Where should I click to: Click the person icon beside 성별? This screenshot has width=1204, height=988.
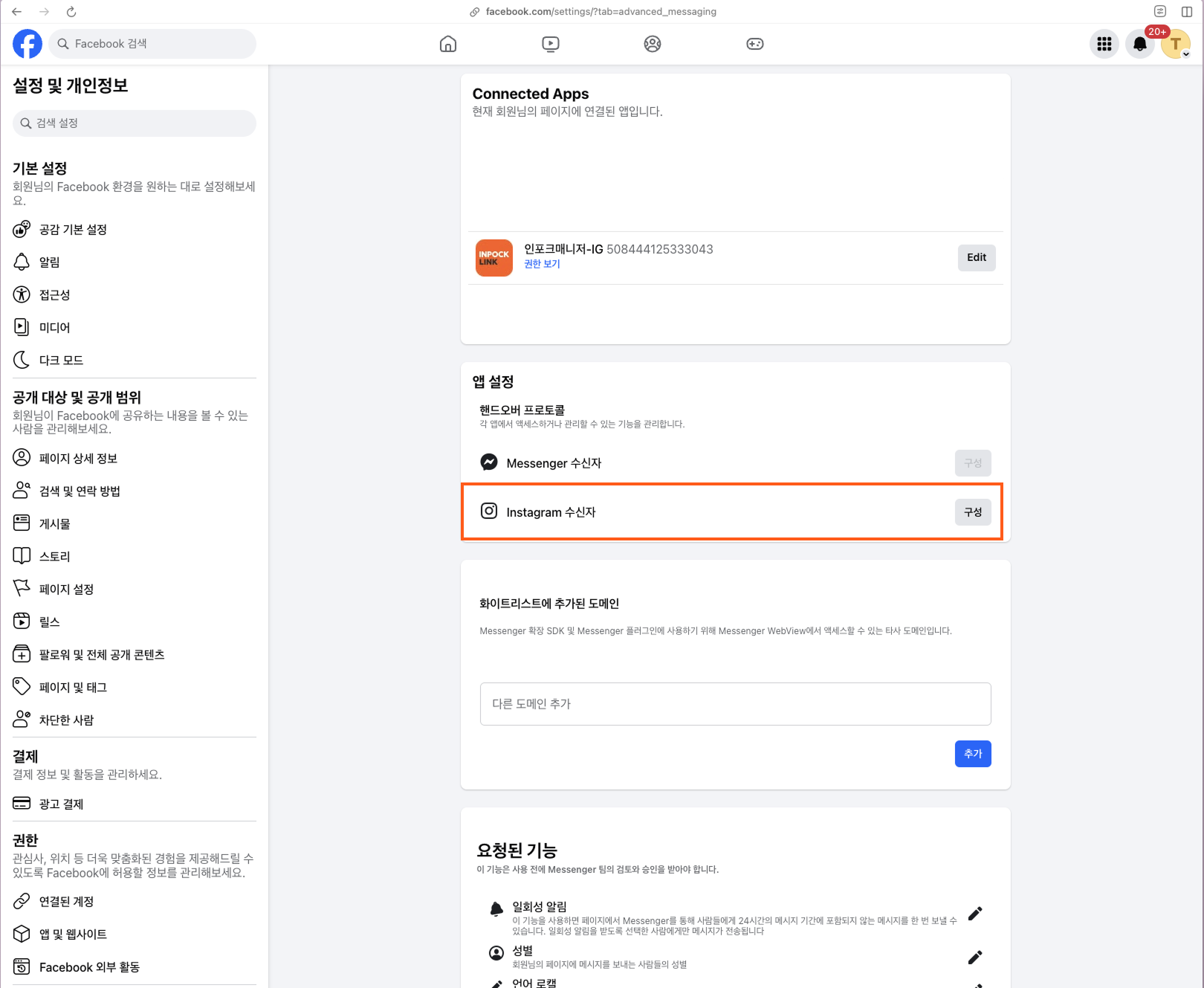coord(496,953)
